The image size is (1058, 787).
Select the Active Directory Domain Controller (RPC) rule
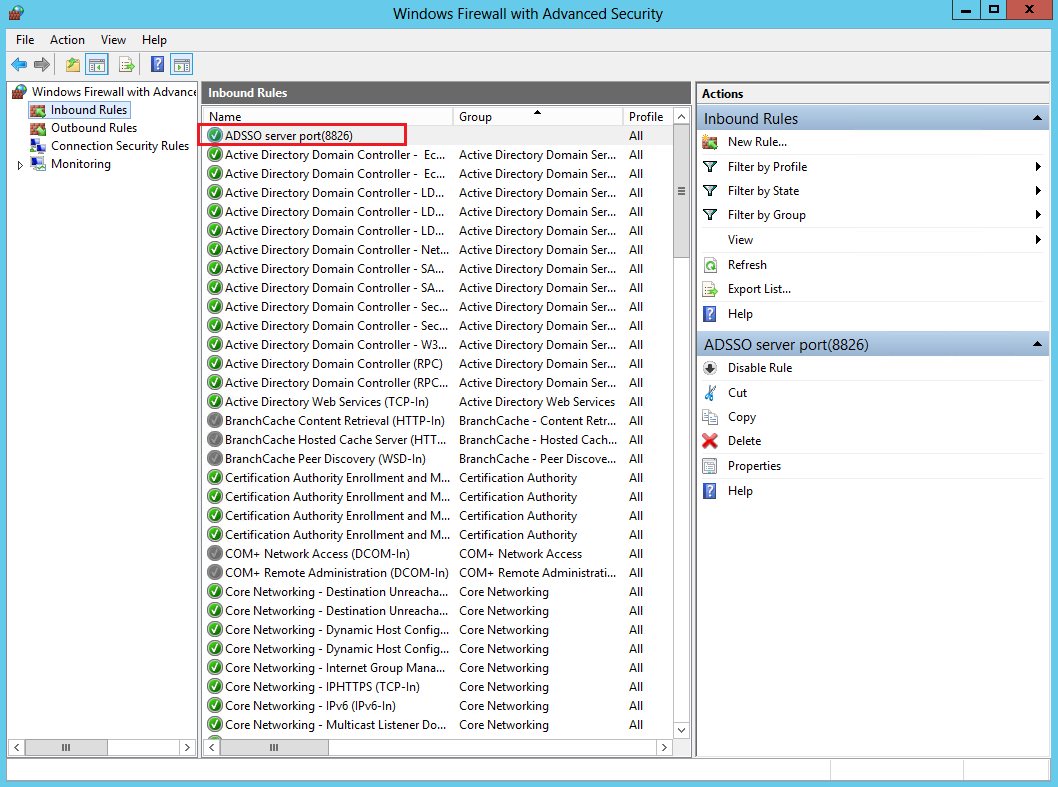coord(437,364)
